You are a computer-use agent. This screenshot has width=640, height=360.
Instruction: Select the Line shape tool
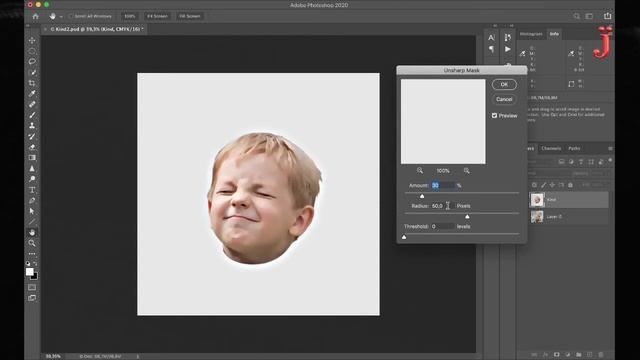(x=32, y=222)
